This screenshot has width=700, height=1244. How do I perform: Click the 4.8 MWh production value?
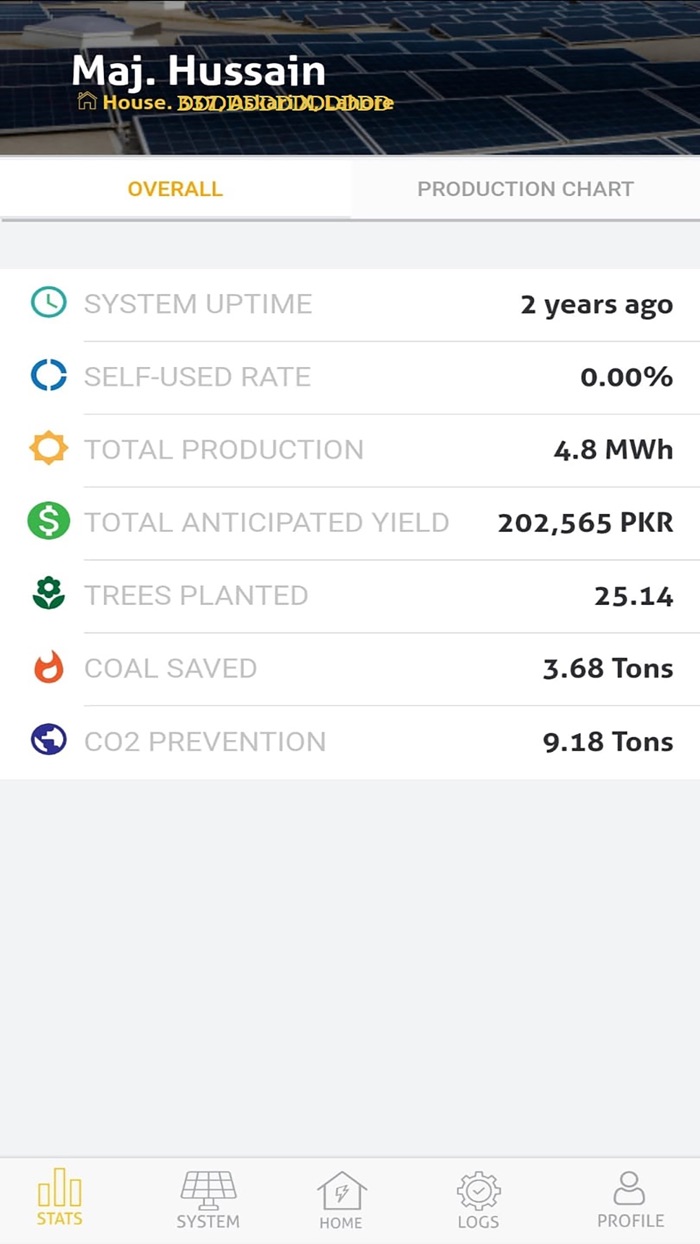tap(614, 449)
